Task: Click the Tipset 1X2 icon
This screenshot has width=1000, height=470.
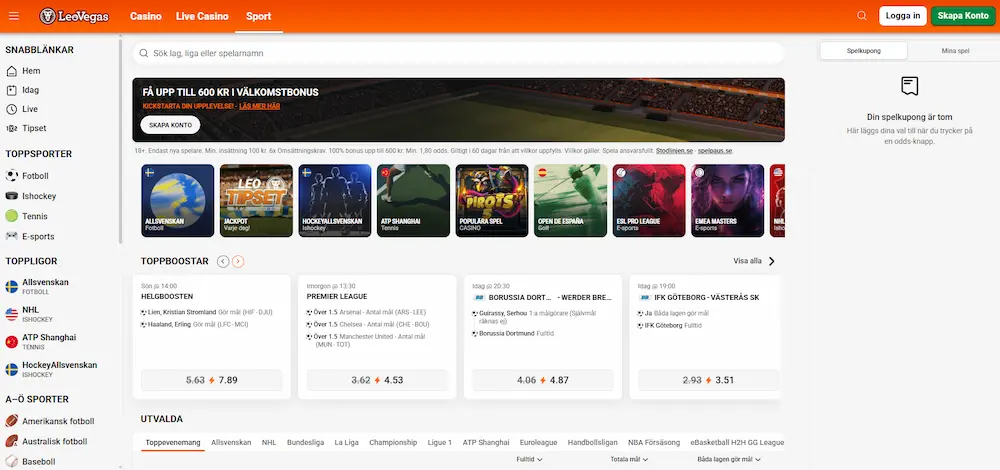Action: click(11, 128)
